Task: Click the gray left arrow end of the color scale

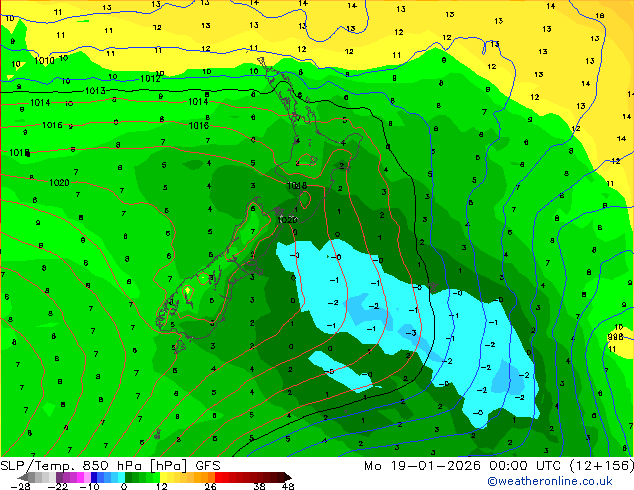Action: 23,477
